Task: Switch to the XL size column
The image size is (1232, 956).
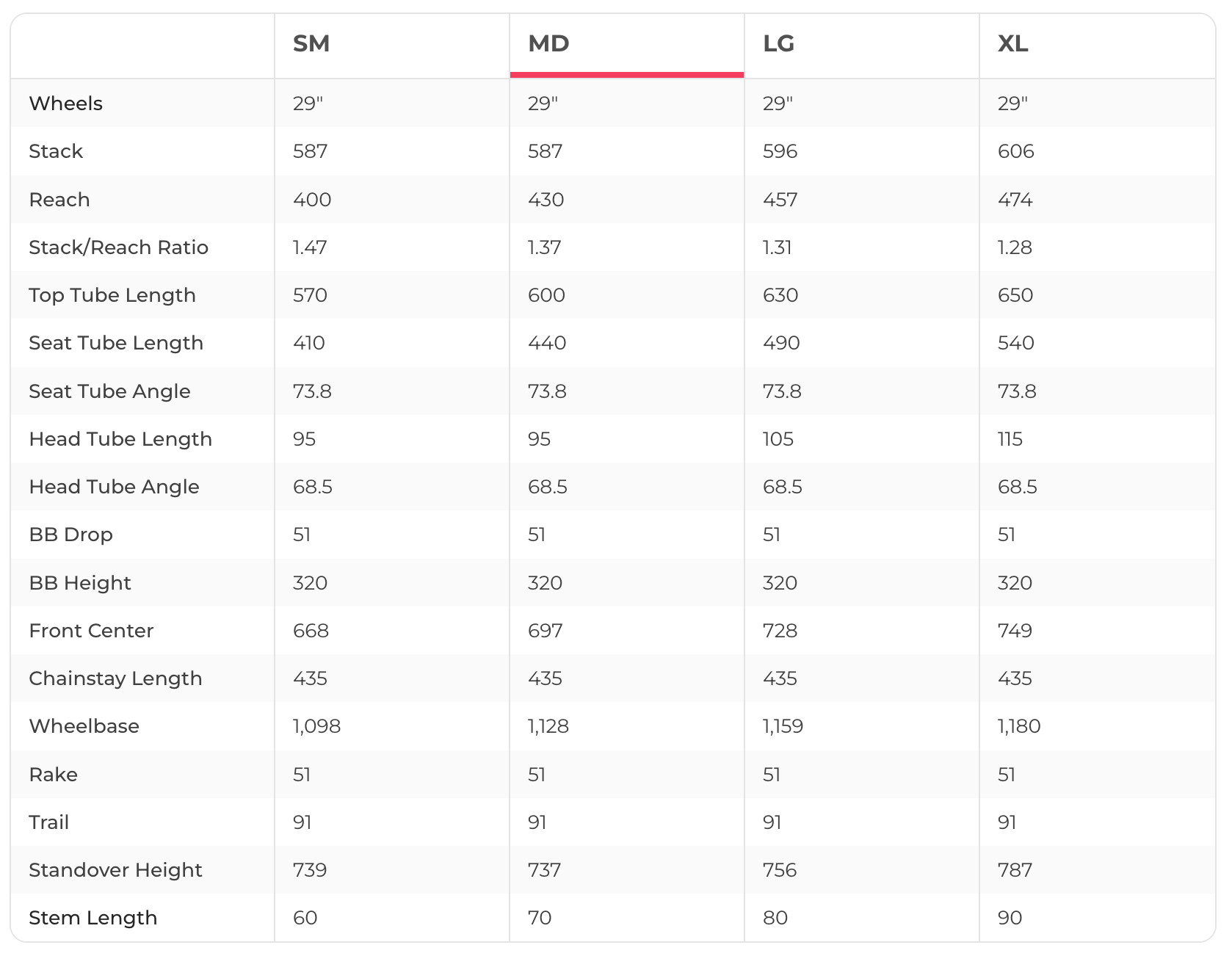Action: [1012, 44]
